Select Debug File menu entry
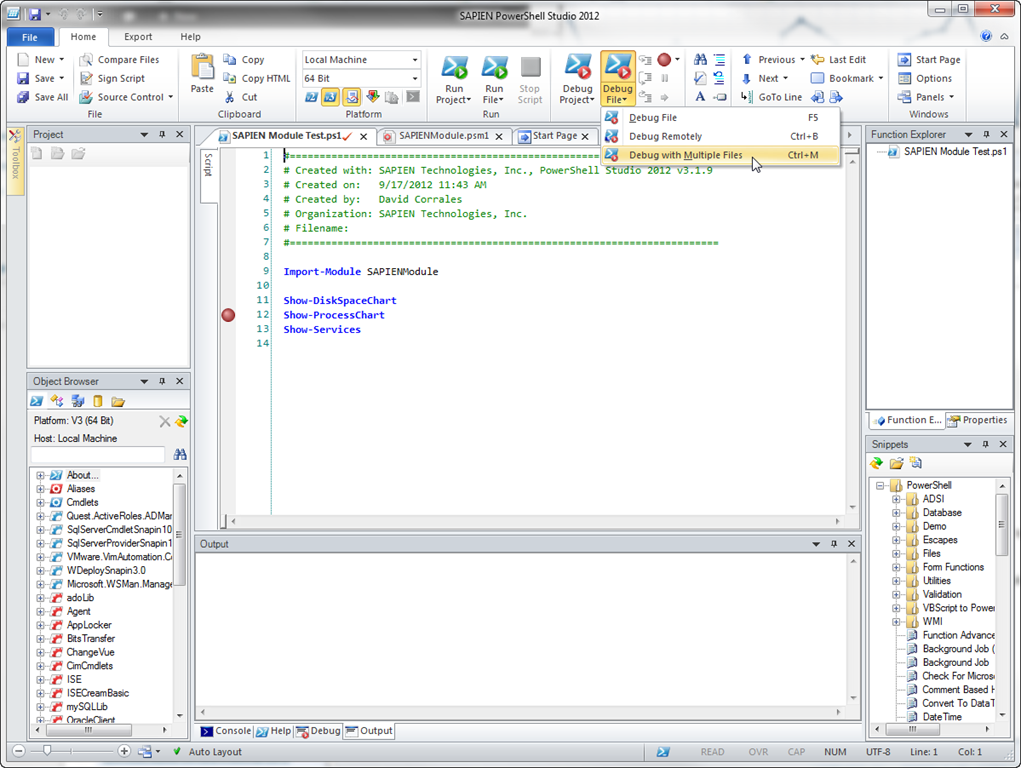This screenshot has width=1021, height=768. [721, 117]
